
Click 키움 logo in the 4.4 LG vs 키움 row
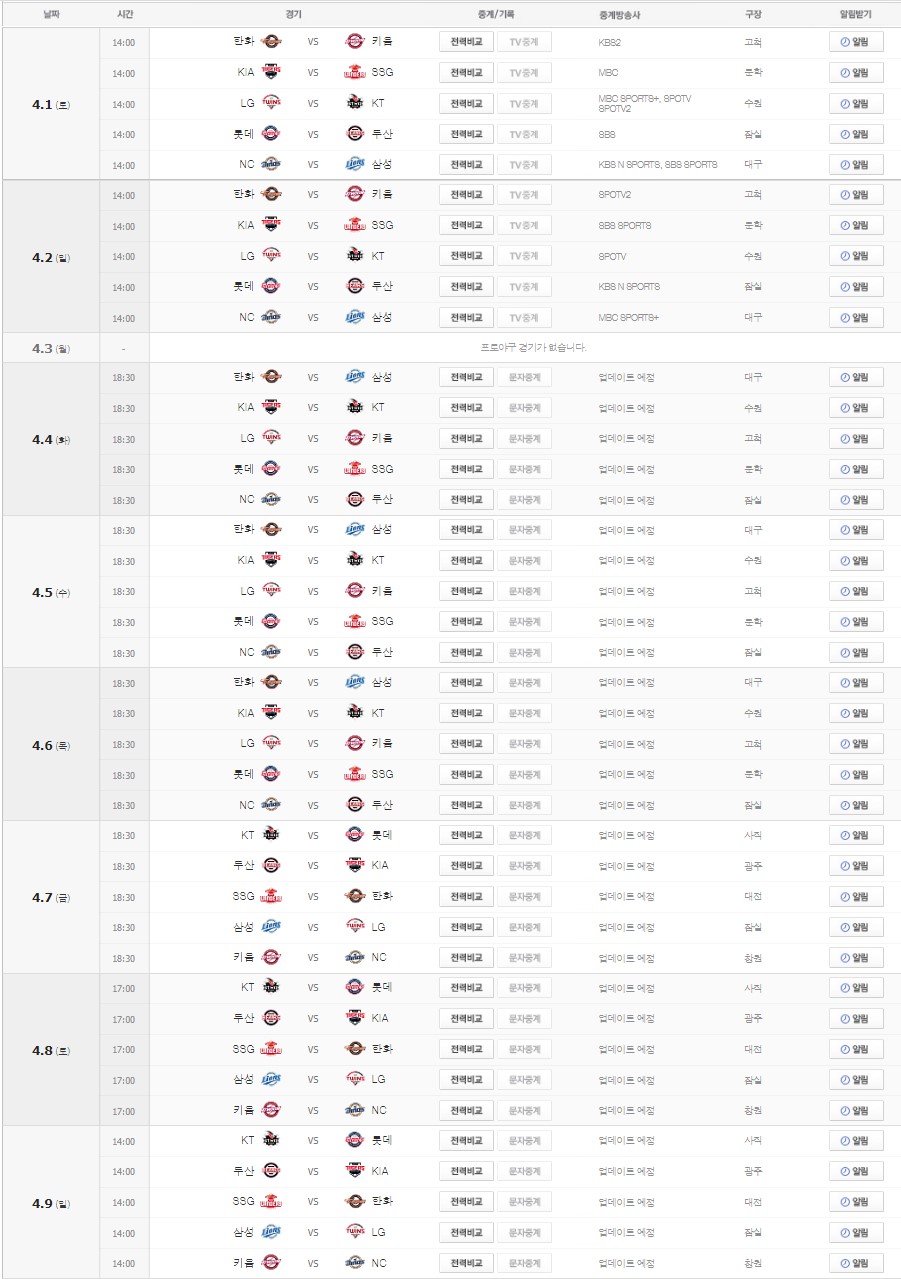tap(355, 438)
